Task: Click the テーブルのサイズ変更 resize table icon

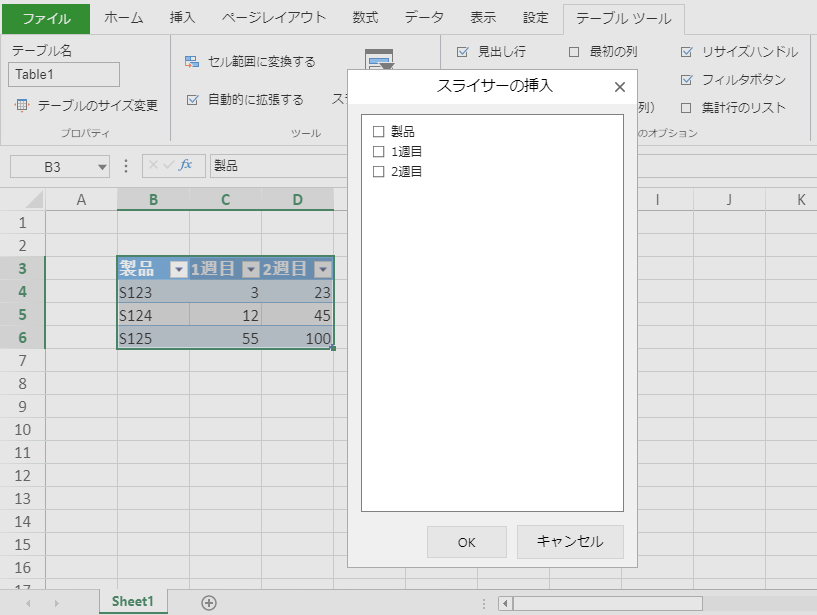Action: click(x=22, y=105)
